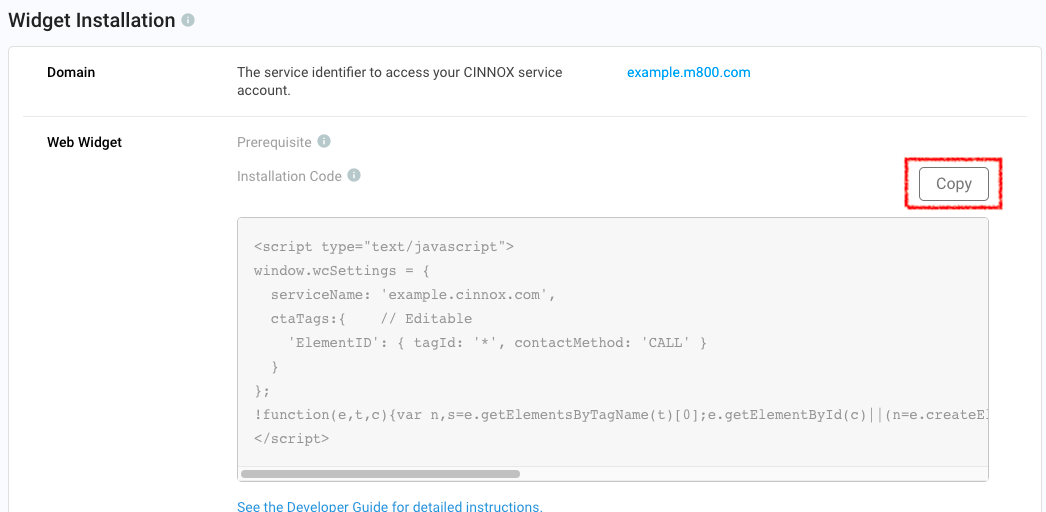Click the info icon beside Widget Installation
Screen dimensions: 1046x512
coord(188,20)
